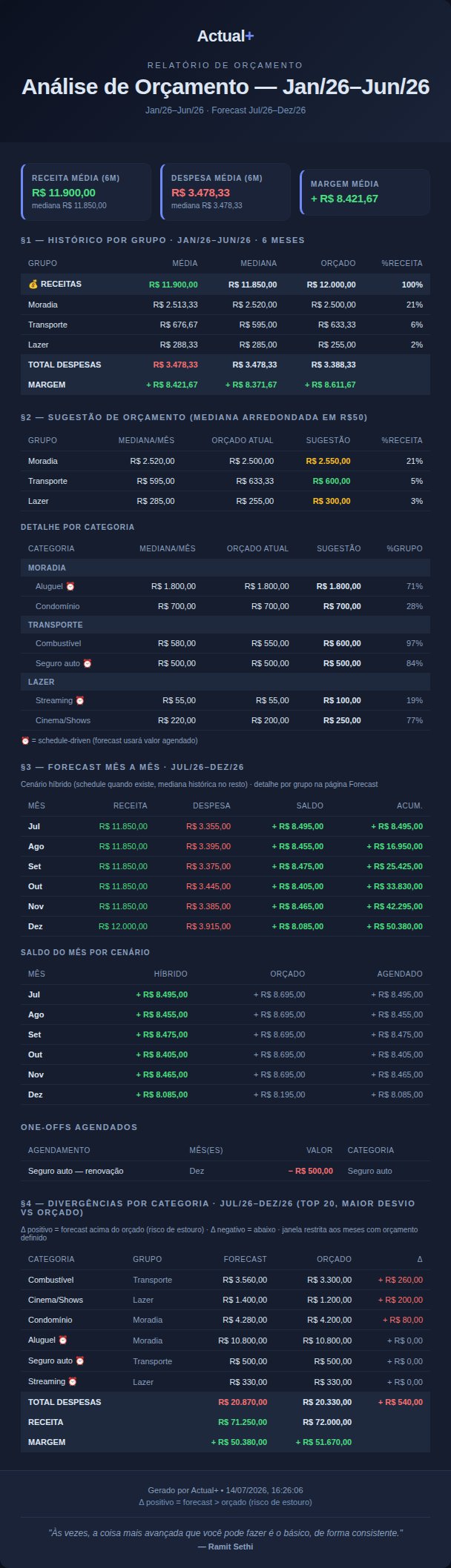Click Dez budgeted-scenario value + R$ 8.195,00
Screen dimensions: 451x1568
[x=279, y=1094]
